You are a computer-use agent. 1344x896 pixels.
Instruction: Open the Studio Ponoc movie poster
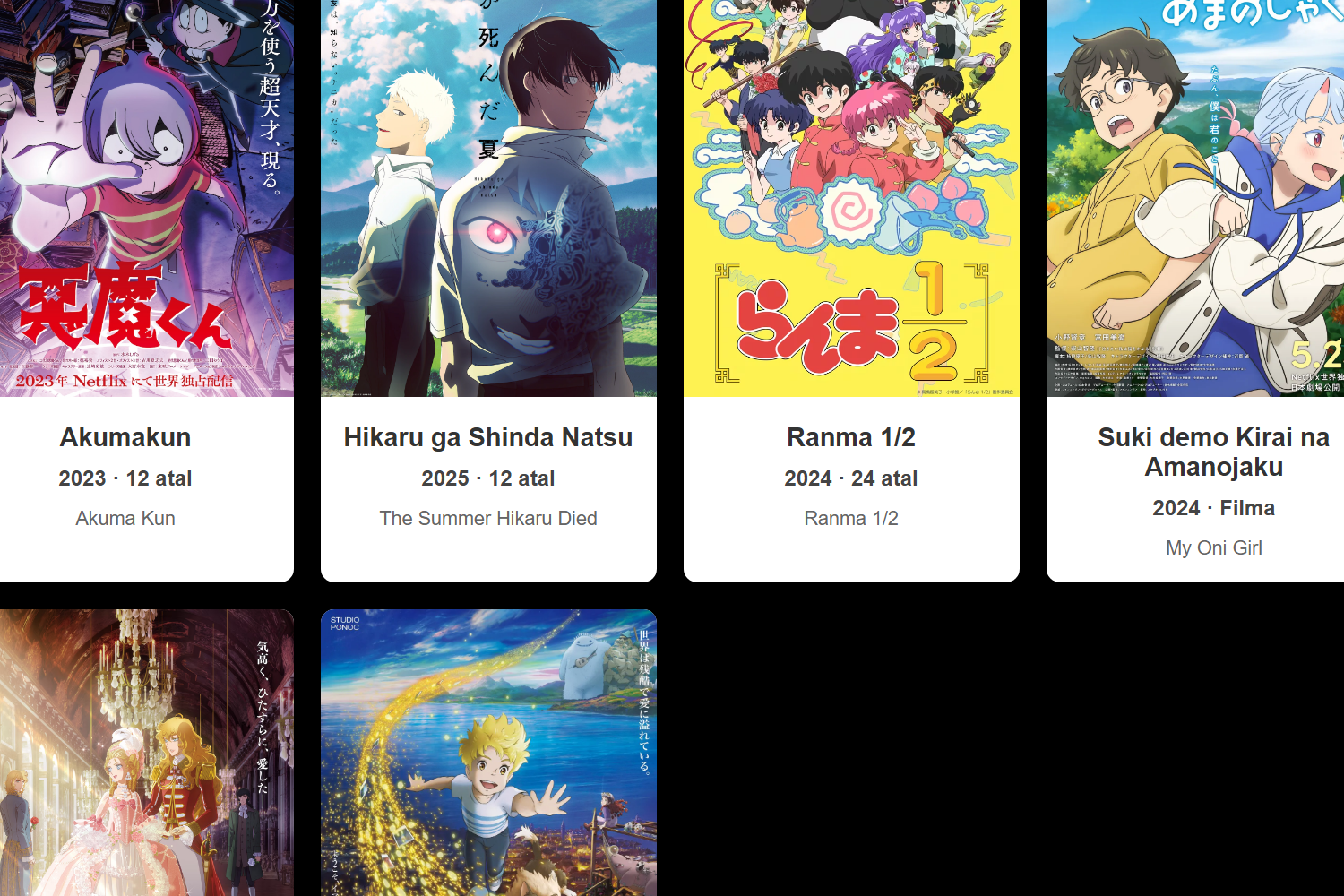[x=488, y=753]
